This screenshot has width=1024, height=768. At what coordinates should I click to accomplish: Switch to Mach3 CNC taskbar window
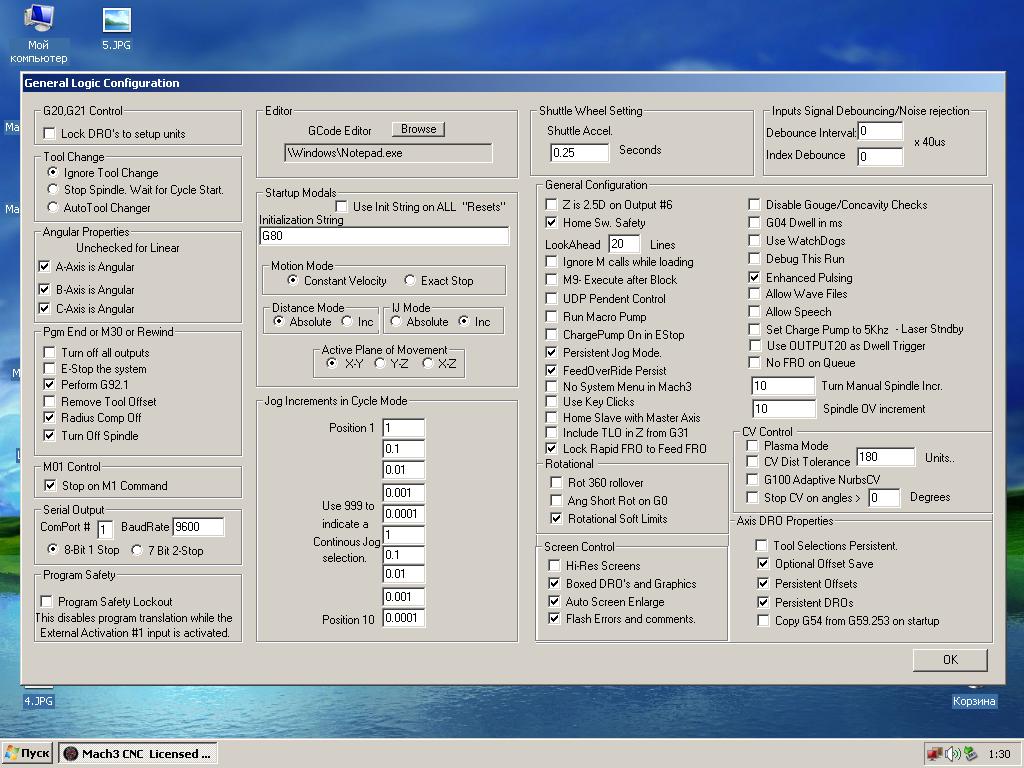(x=138, y=753)
